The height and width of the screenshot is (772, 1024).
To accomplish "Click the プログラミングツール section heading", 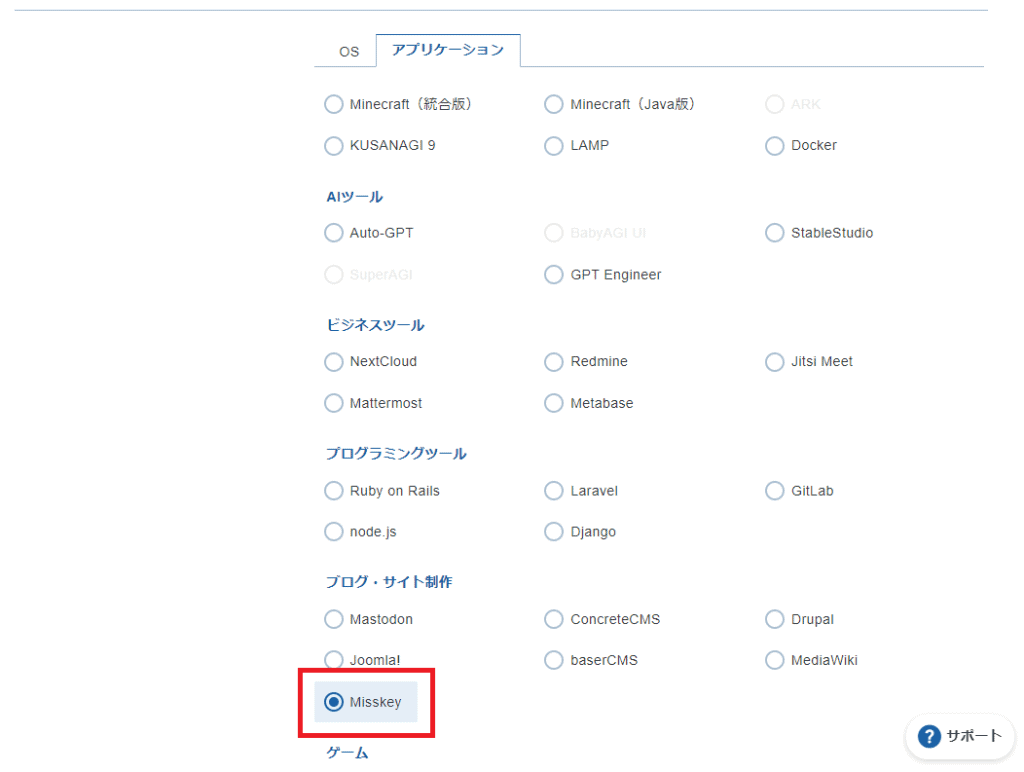I will pyautogui.click(x=396, y=454).
